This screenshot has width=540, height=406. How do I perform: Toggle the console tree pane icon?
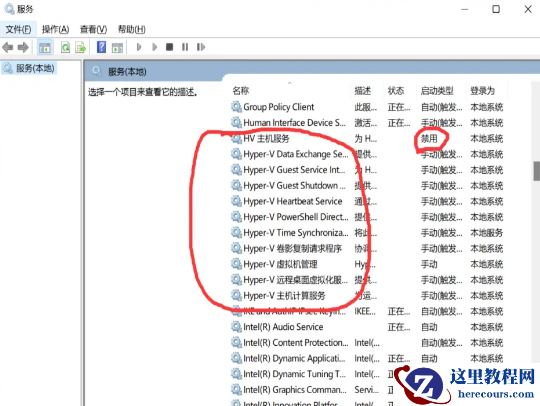click(45, 47)
